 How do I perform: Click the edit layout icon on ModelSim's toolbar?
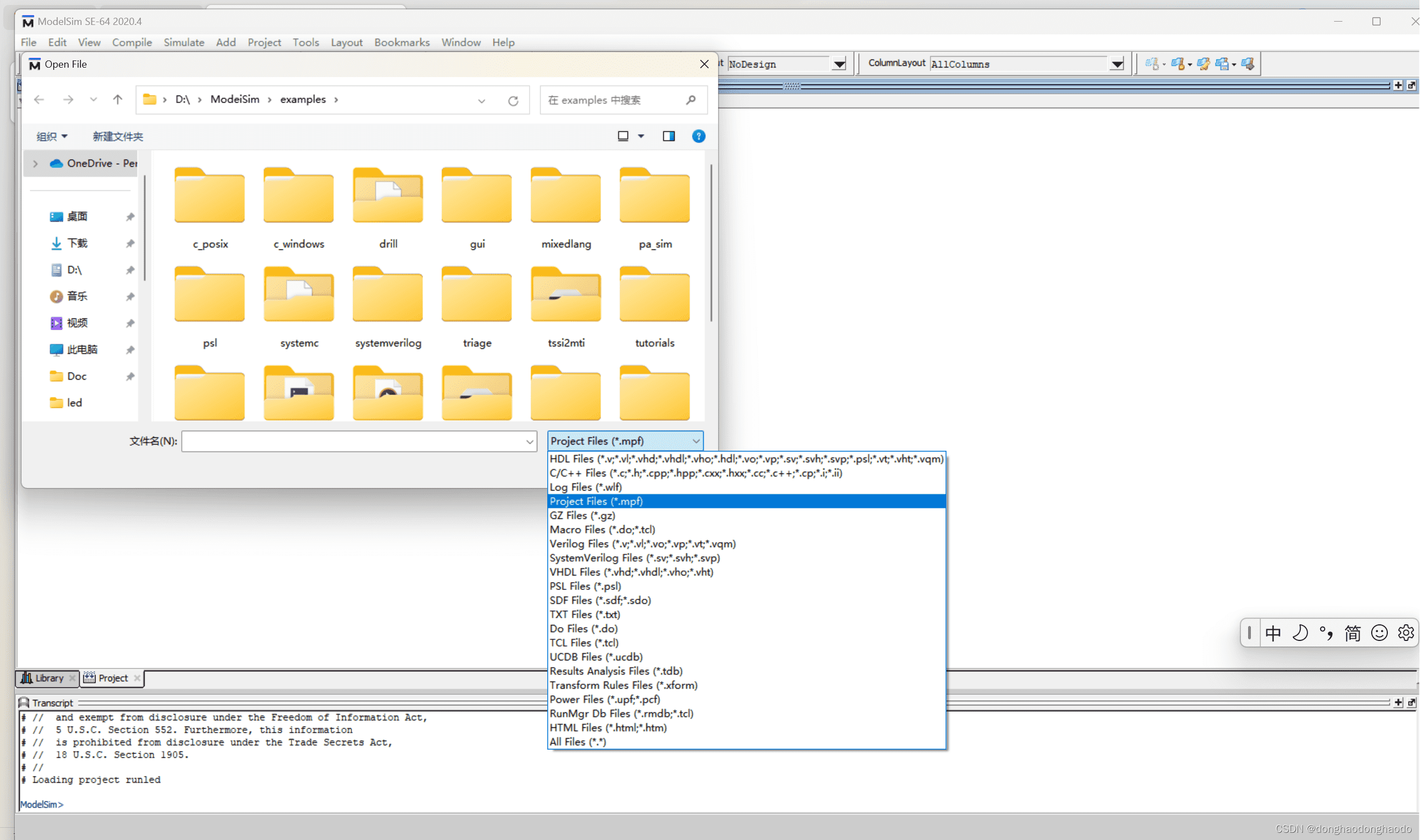tap(1204, 63)
